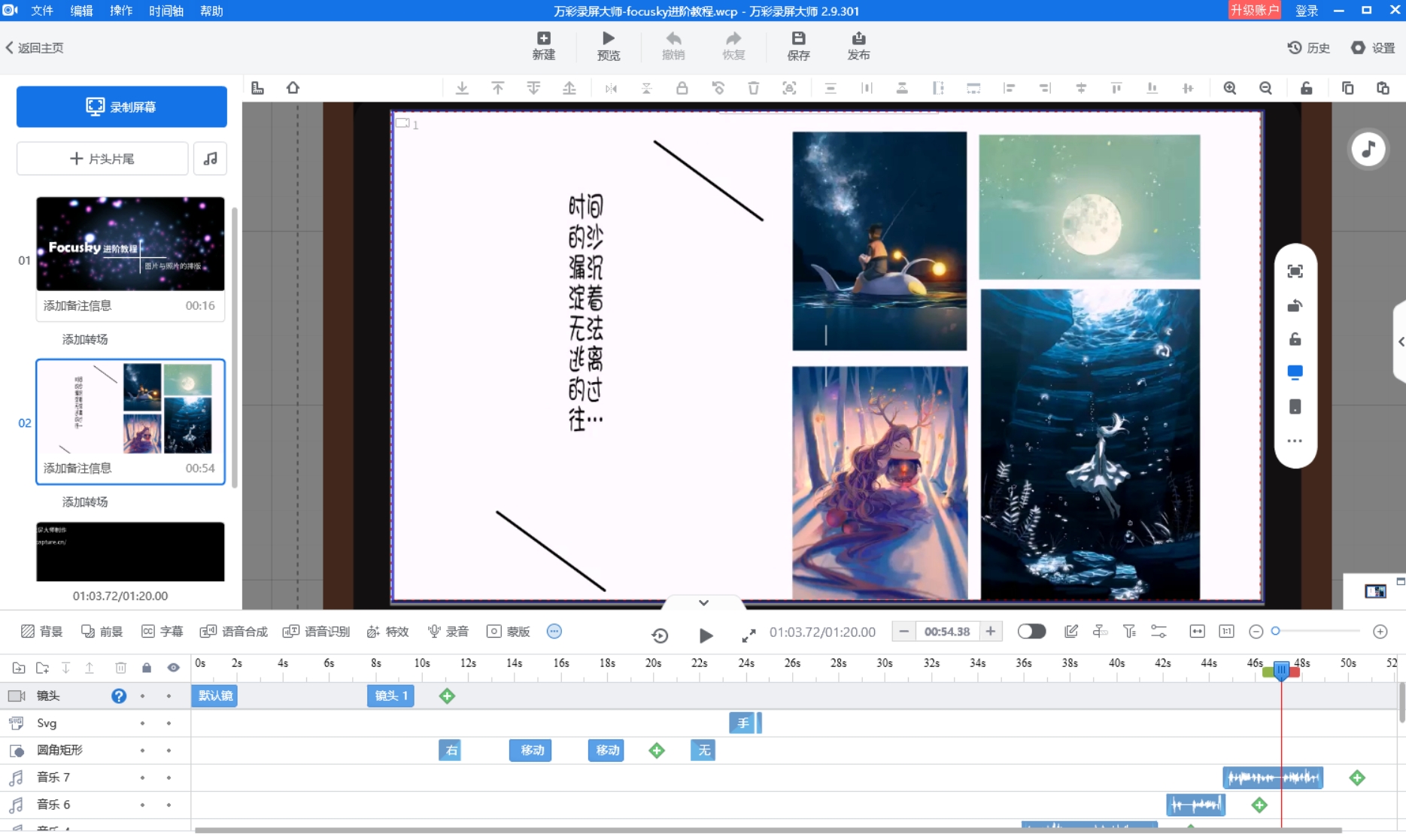
Task: Click the copy icon in canvas toolbar
Action: click(1347, 88)
